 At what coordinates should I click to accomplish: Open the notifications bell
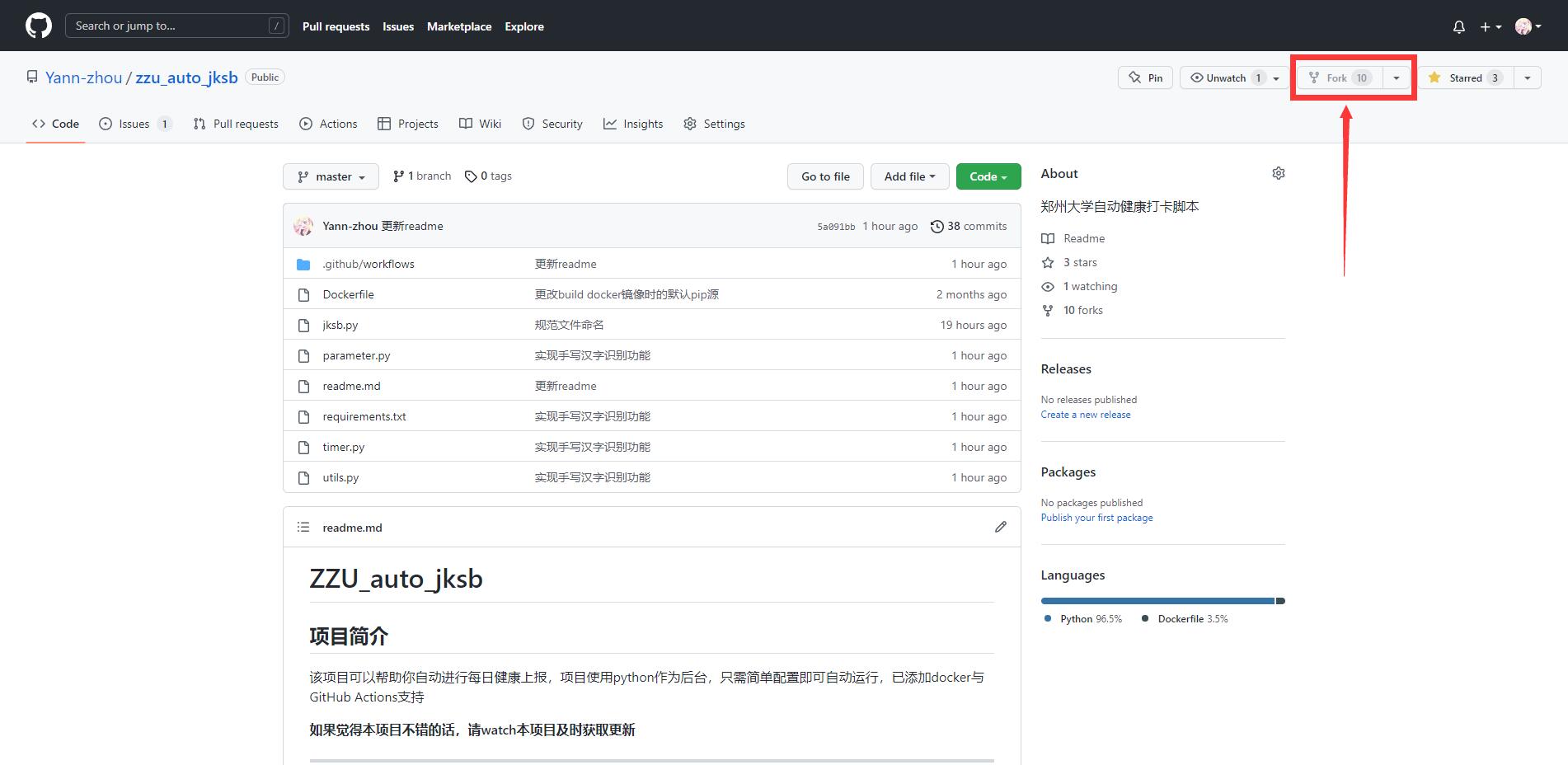click(1458, 26)
